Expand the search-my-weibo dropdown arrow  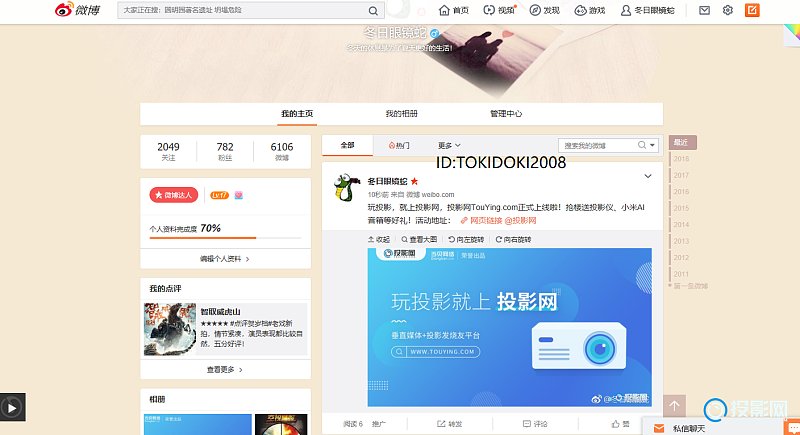[652, 145]
